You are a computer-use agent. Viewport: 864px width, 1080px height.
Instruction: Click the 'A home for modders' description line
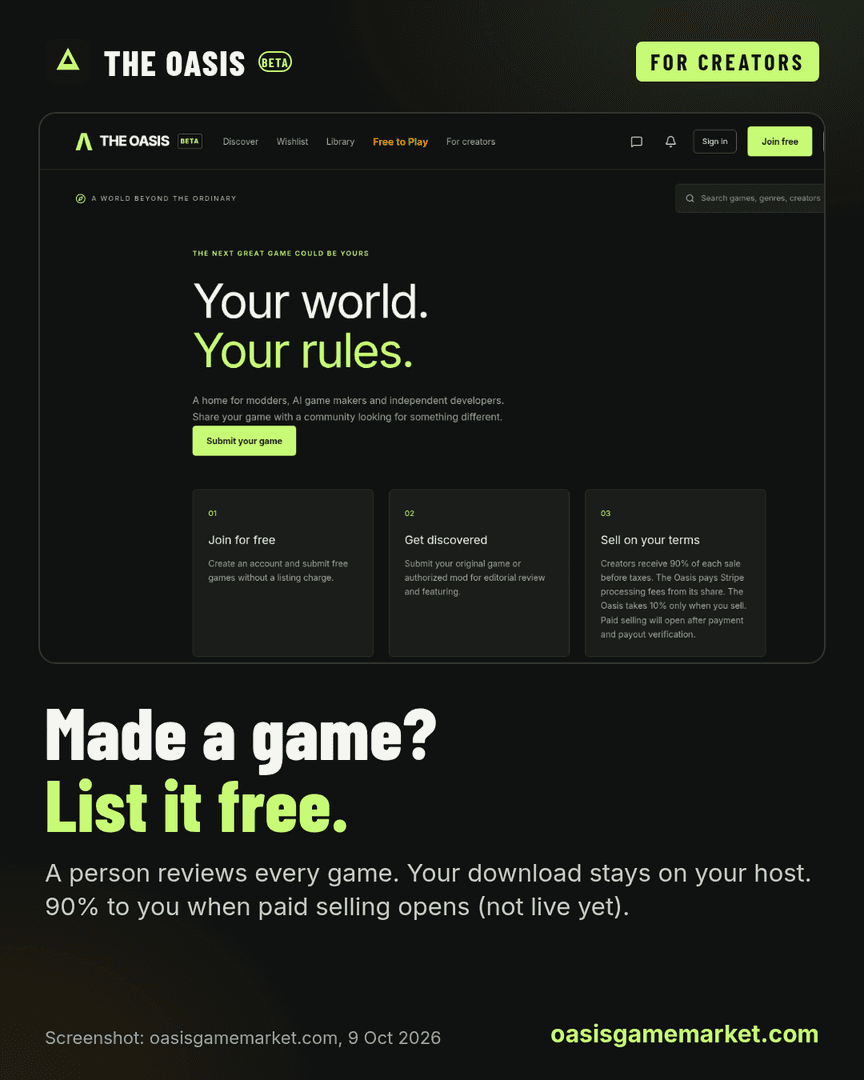[x=348, y=400]
